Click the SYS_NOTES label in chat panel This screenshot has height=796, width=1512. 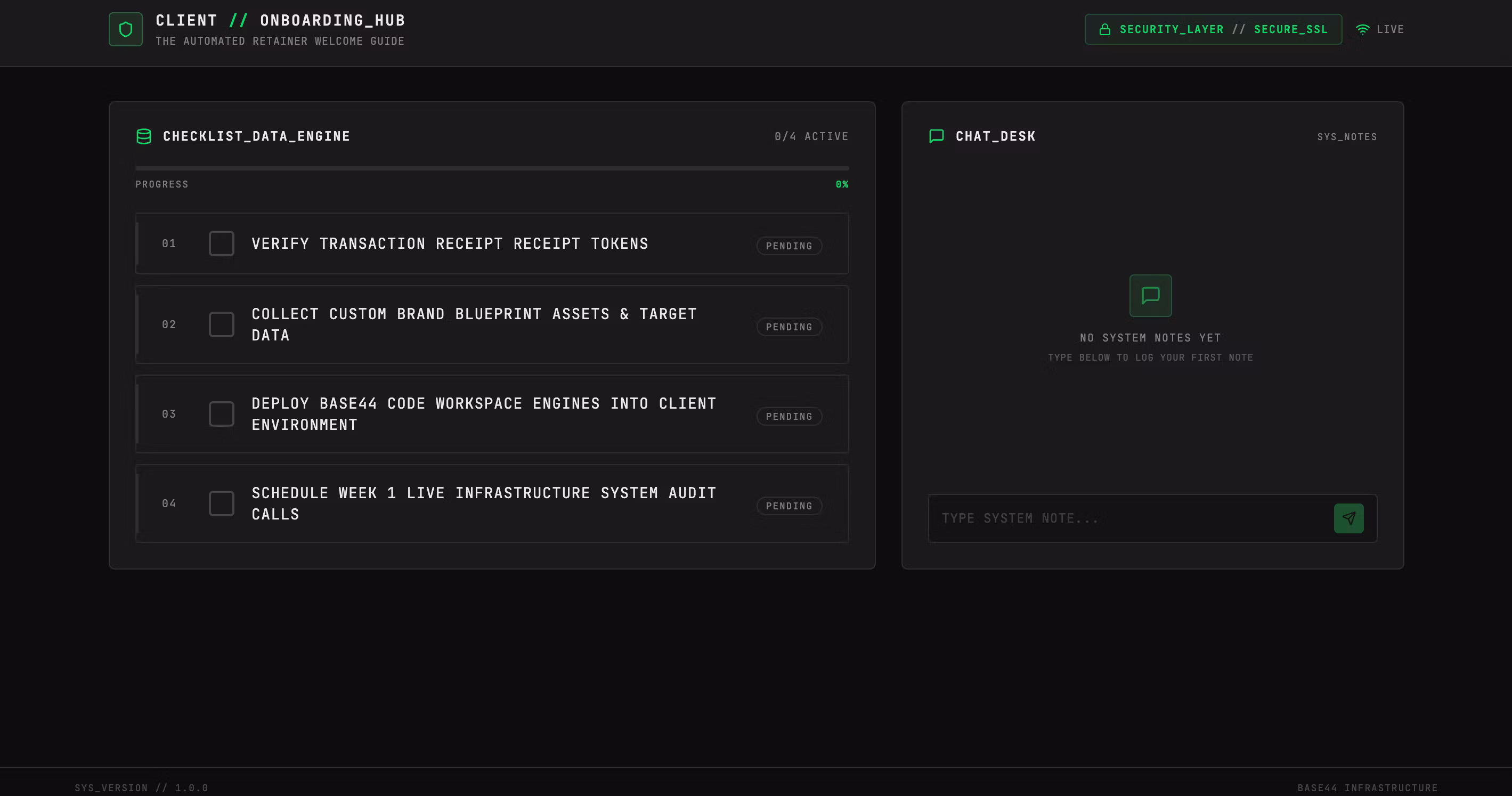point(1347,137)
